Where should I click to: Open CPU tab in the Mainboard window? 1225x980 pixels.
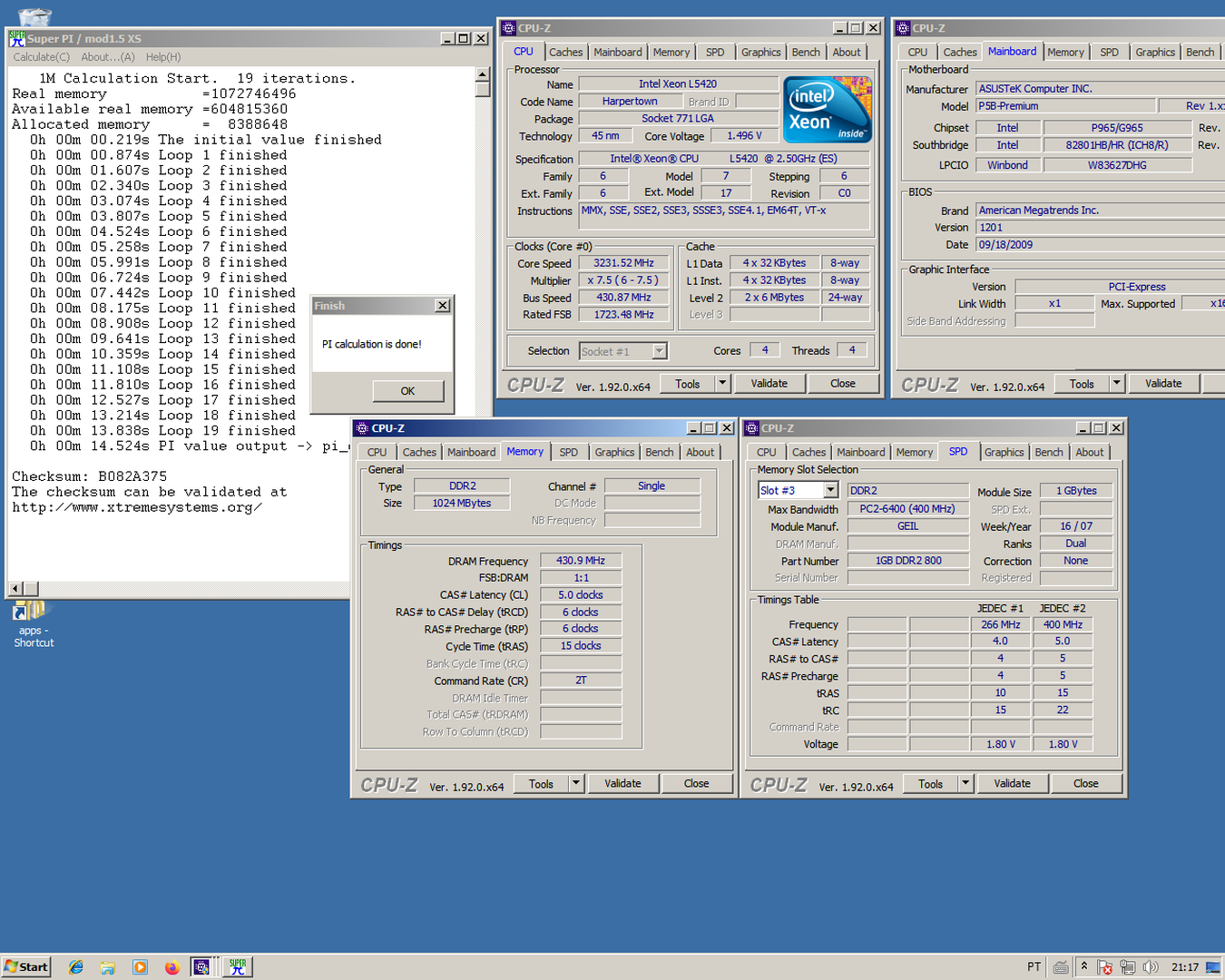click(x=917, y=53)
